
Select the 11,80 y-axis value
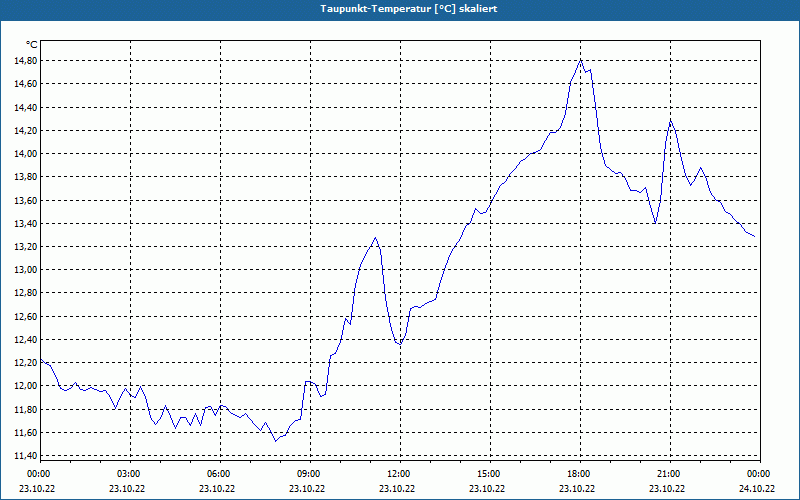(26, 410)
